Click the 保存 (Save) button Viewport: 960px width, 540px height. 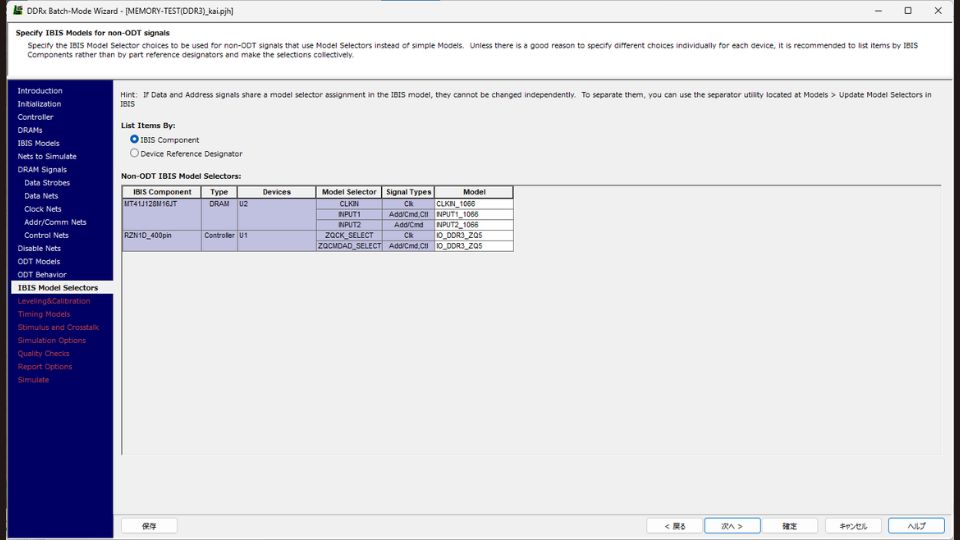149,526
